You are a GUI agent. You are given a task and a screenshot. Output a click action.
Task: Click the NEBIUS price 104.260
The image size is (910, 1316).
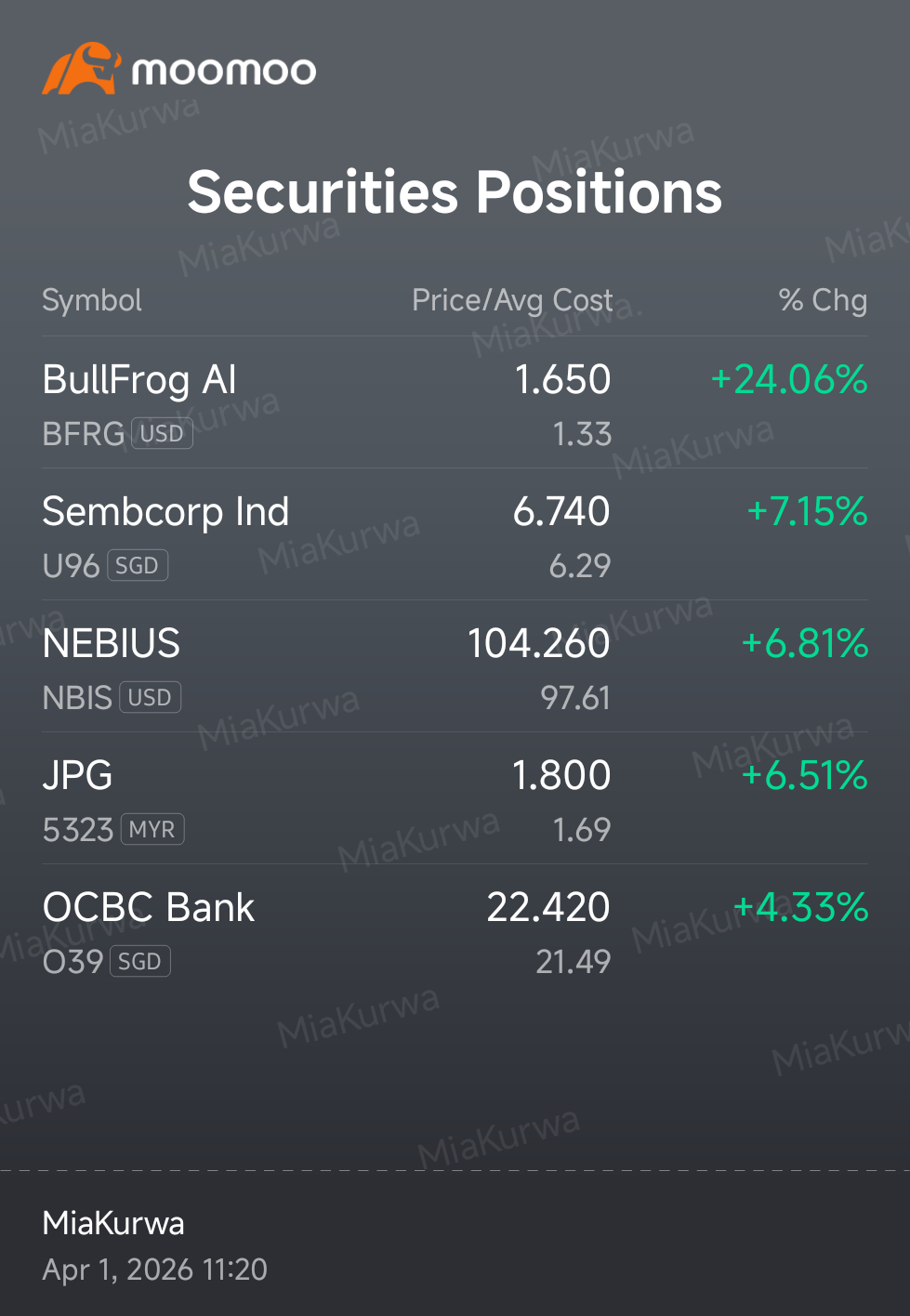pyautogui.click(x=539, y=644)
